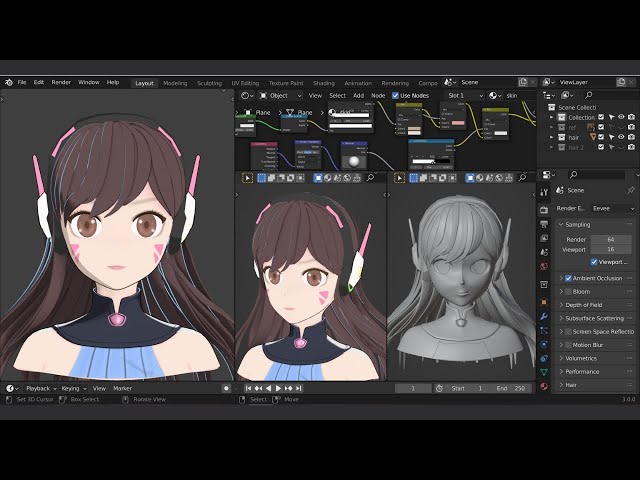The width and height of the screenshot is (640, 480).
Task: Enable the Bloom checkbox
Action: point(568,292)
